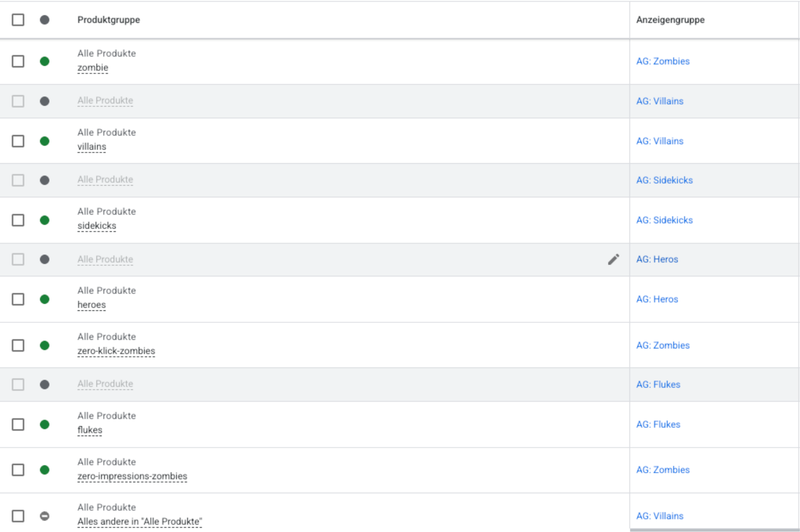Open the AG: Zombies link in zero-impressions-zombies row
The image size is (800, 532).
663,470
